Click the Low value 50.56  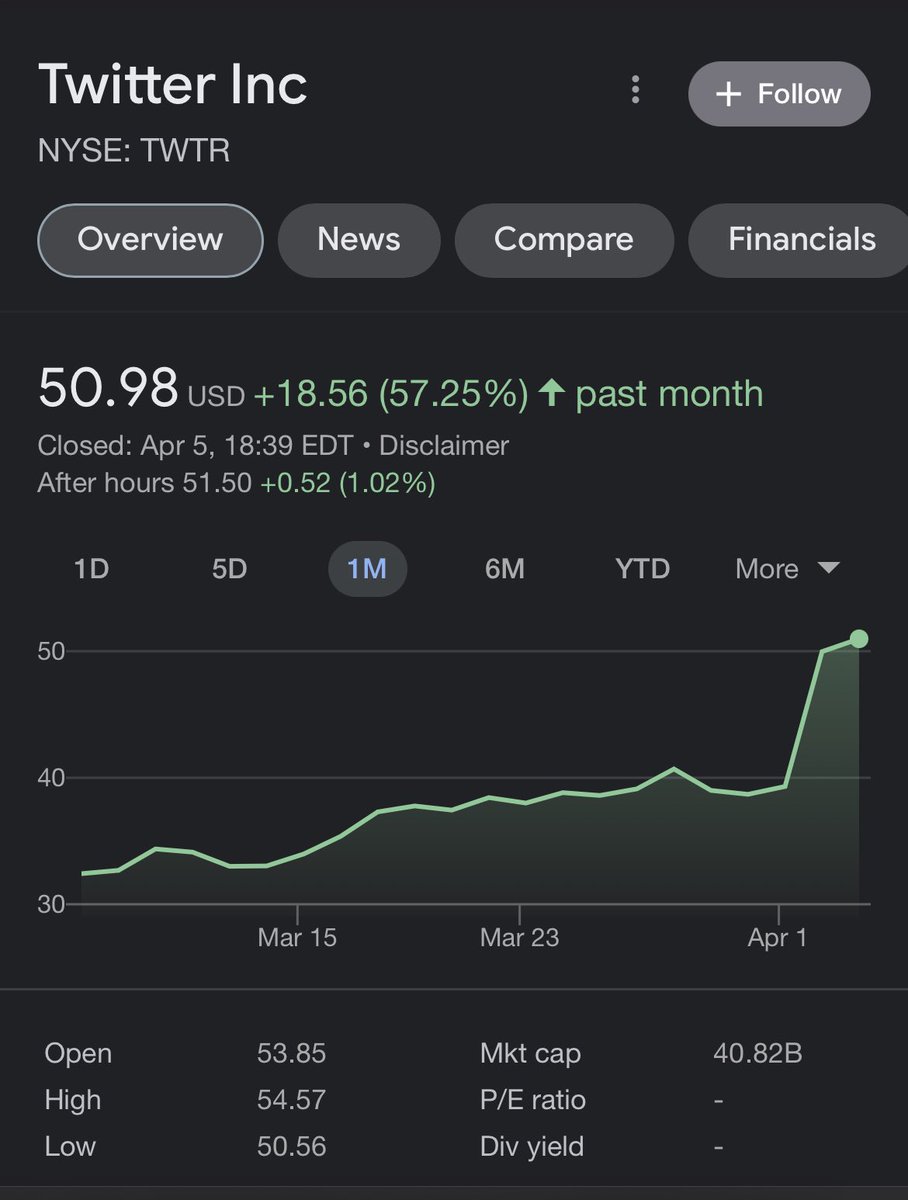pos(291,1146)
